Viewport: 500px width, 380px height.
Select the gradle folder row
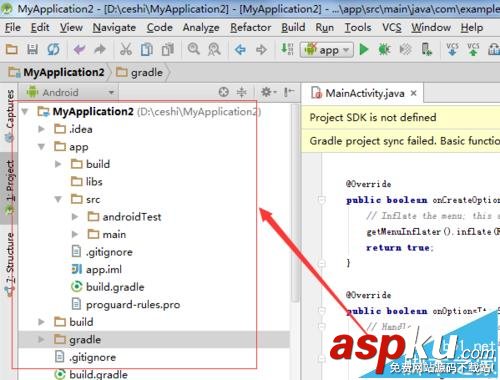(153, 339)
